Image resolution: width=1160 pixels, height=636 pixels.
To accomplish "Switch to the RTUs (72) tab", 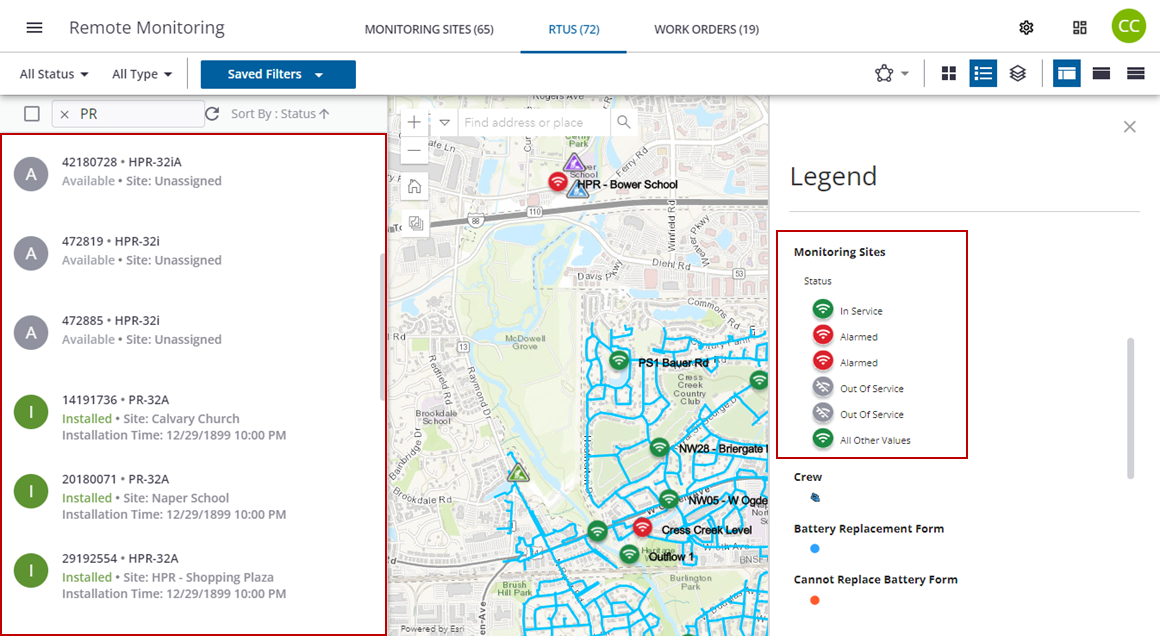I will (574, 30).
